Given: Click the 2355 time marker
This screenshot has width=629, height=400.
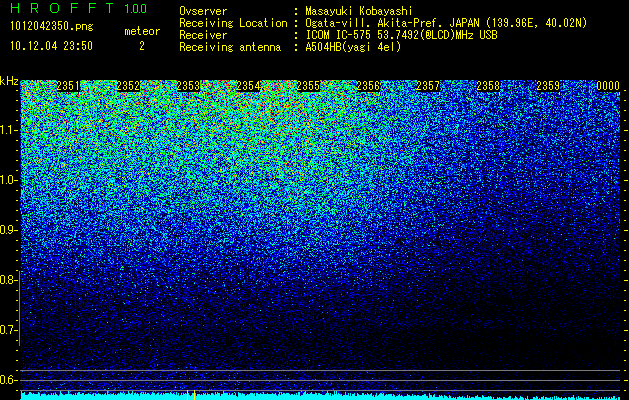Looking at the screenshot, I should click(308, 86).
